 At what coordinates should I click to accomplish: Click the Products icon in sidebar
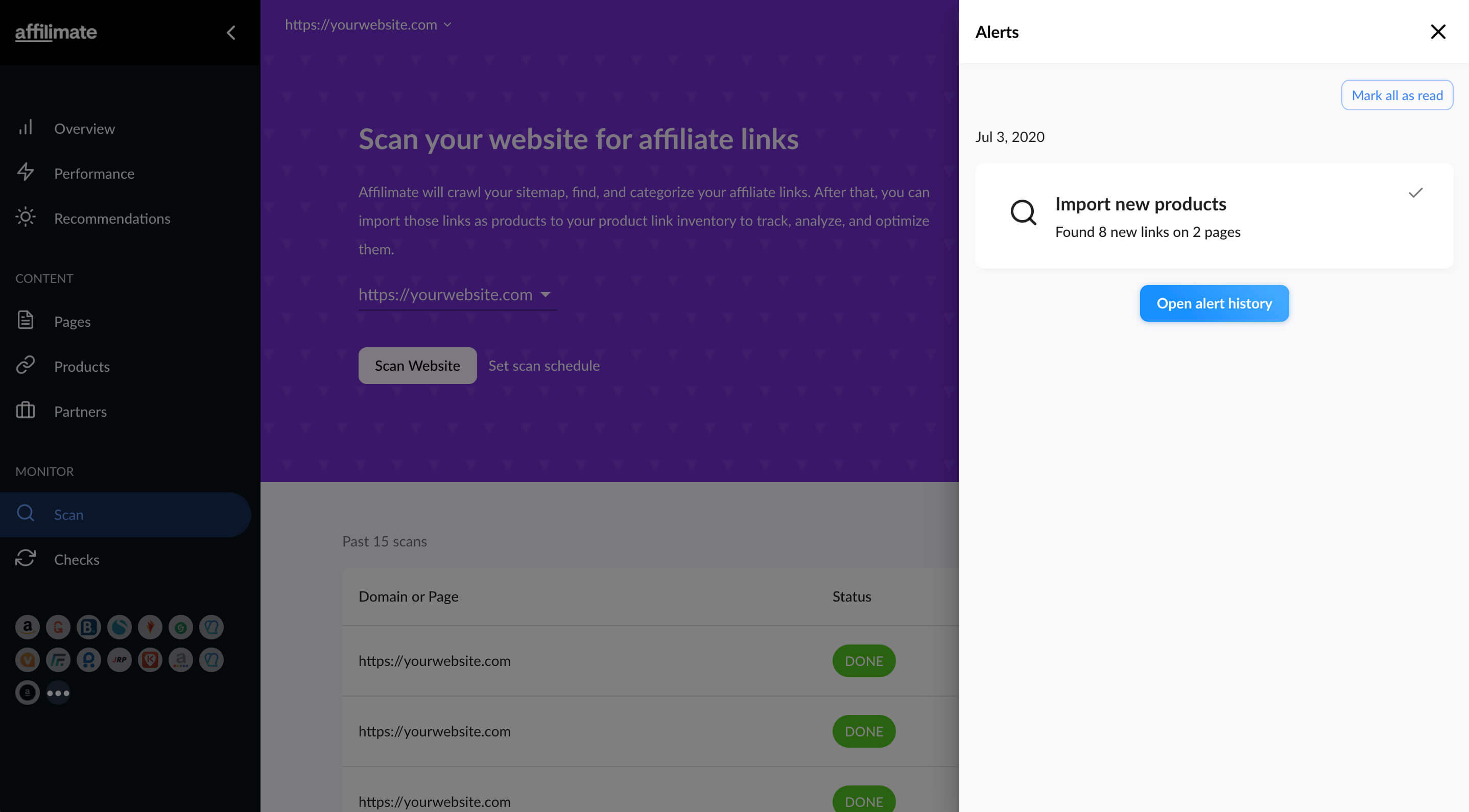click(25, 366)
